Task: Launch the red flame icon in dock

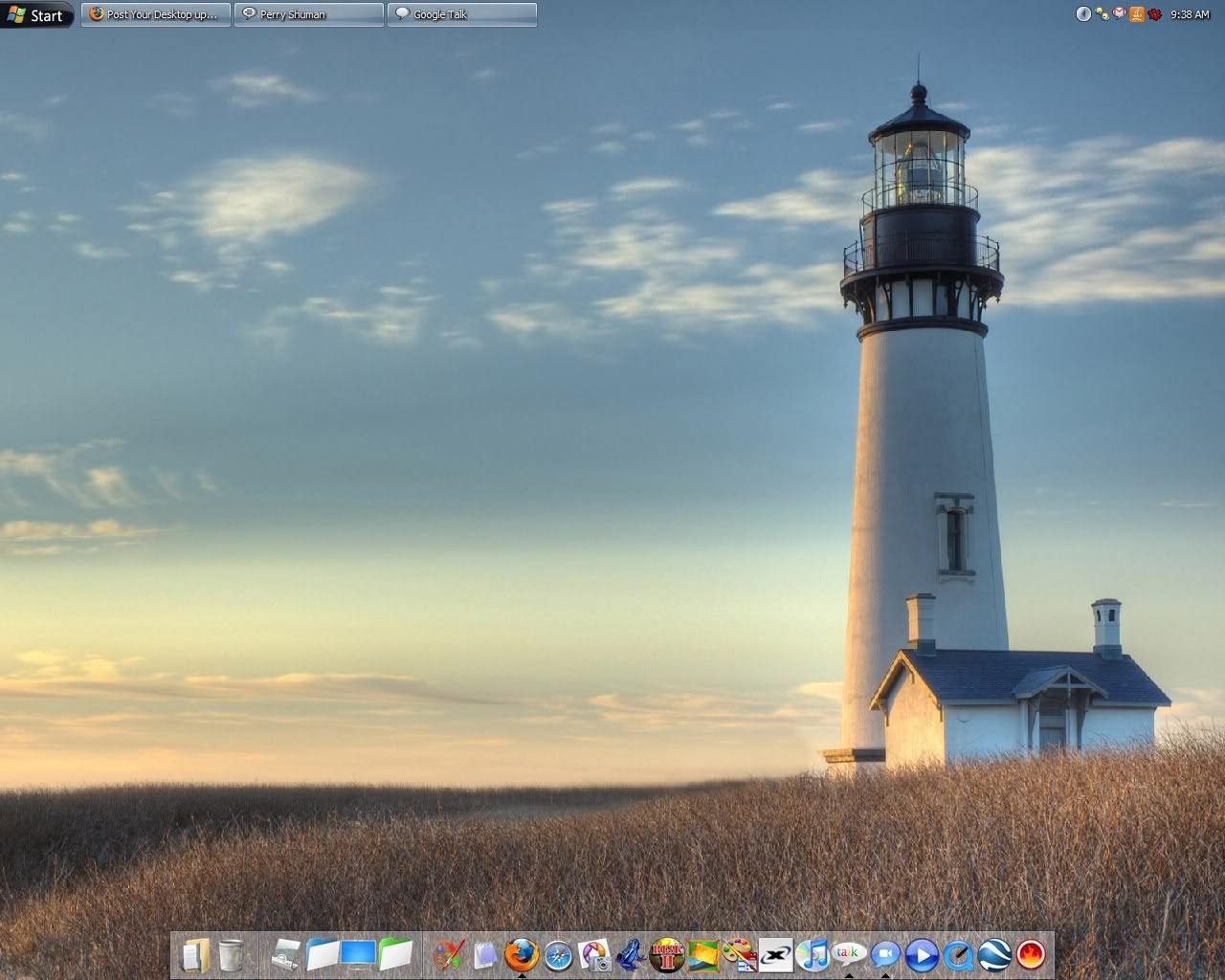Action: pyautogui.click(x=1031, y=954)
